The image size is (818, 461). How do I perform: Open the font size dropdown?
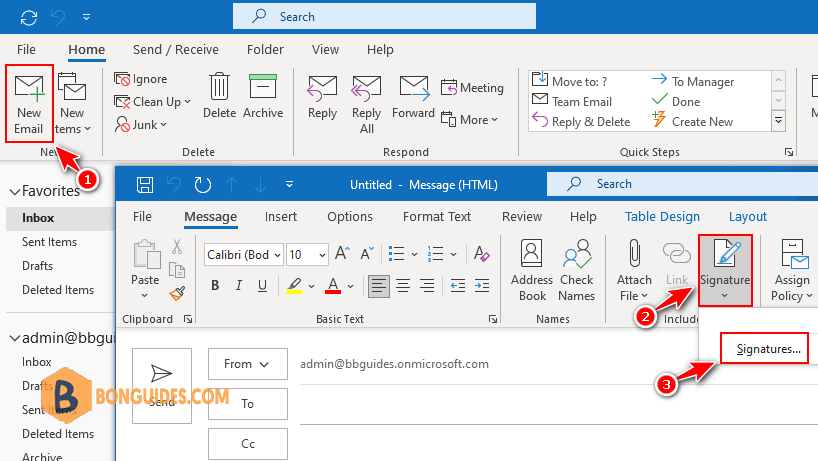pyautogui.click(x=322, y=255)
